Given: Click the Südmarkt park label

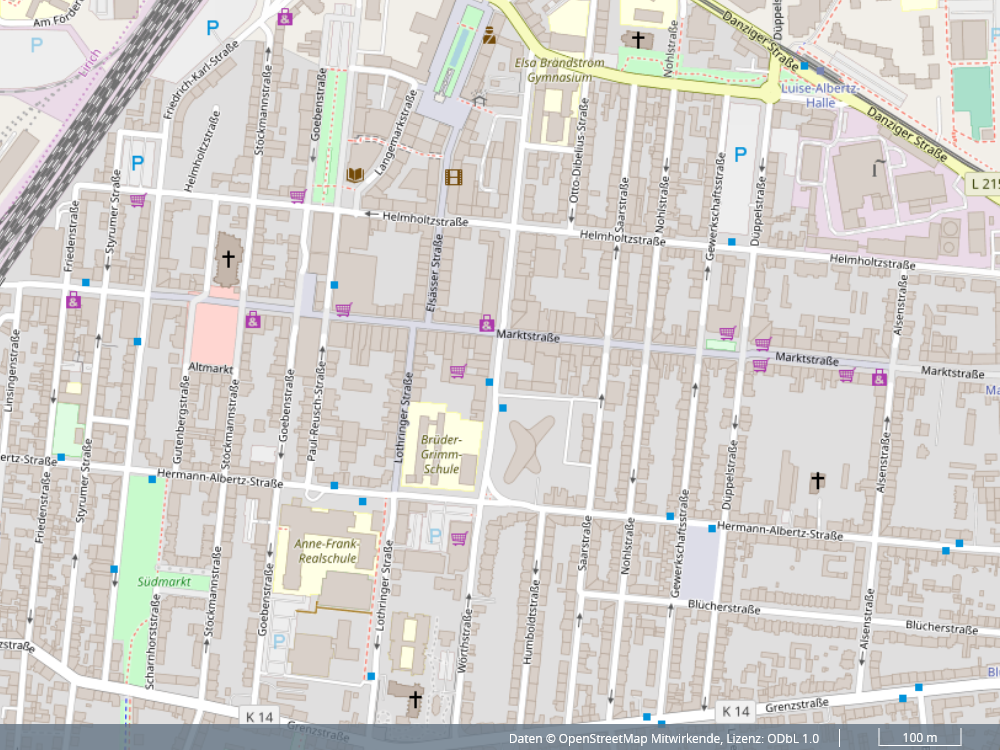Looking at the screenshot, I should click(163, 580).
